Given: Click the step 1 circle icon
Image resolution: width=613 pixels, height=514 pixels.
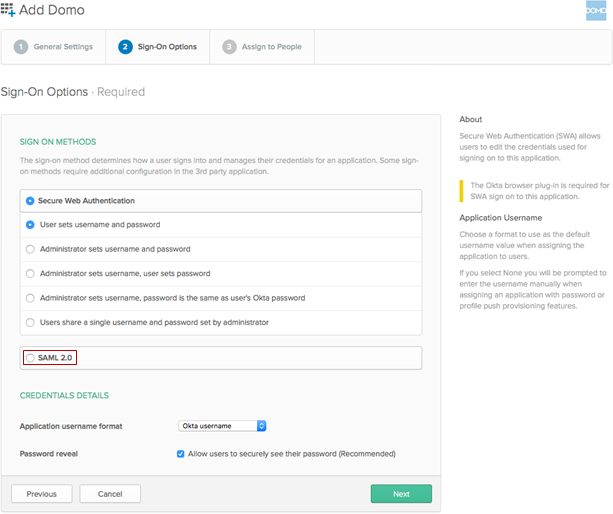Looking at the screenshot, I should [21, 47].
